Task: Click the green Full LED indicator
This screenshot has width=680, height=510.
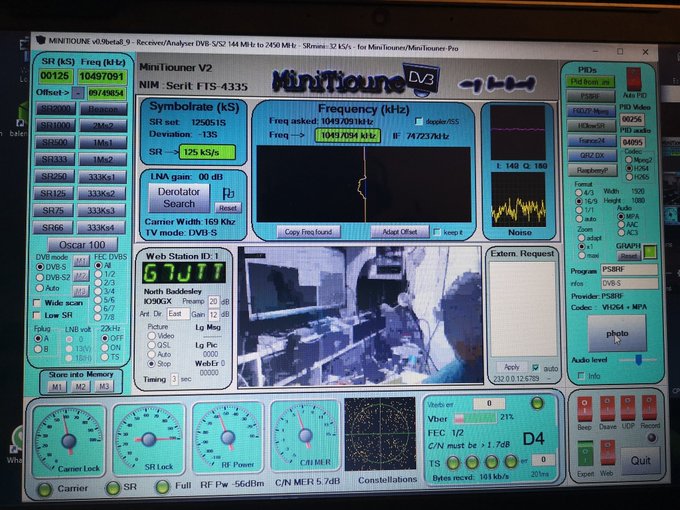Action: coord(163,487)
